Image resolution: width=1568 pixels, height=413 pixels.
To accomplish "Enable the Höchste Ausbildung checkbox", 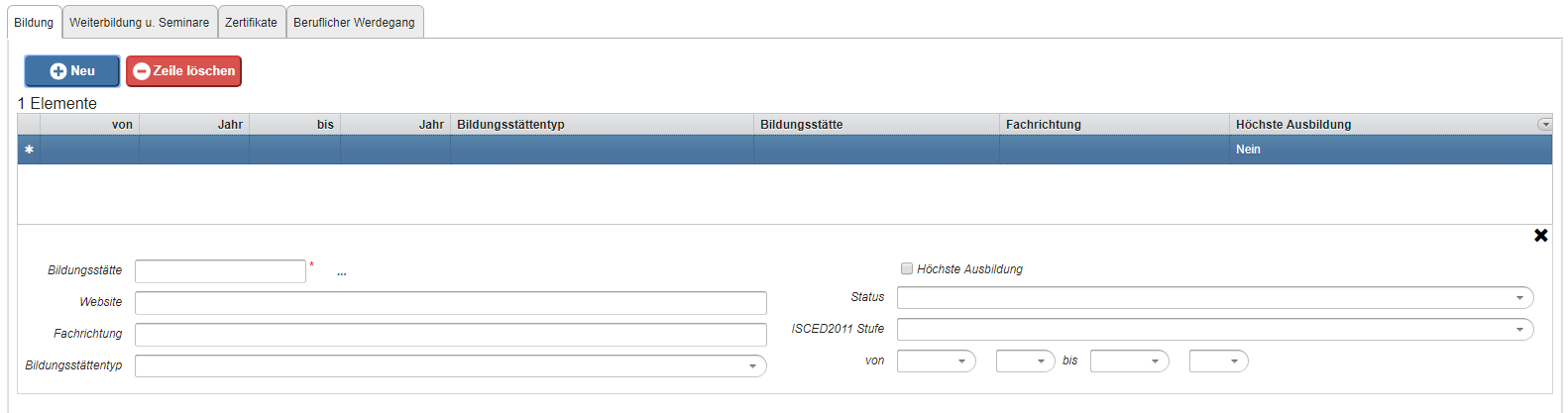I will pyautogui.click(x=906, y=268).
